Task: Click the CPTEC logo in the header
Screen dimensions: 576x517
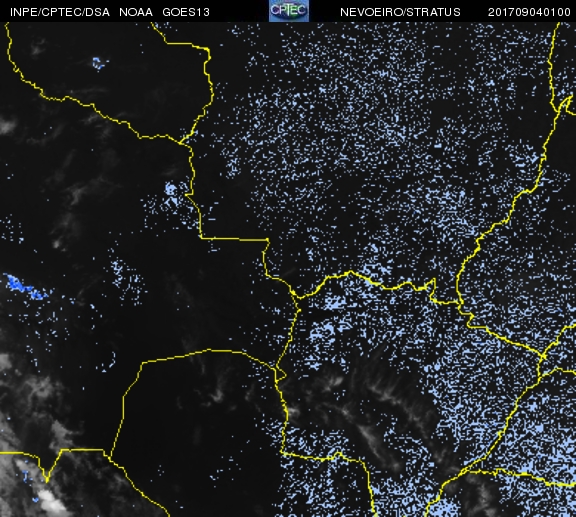Action: 289,11
